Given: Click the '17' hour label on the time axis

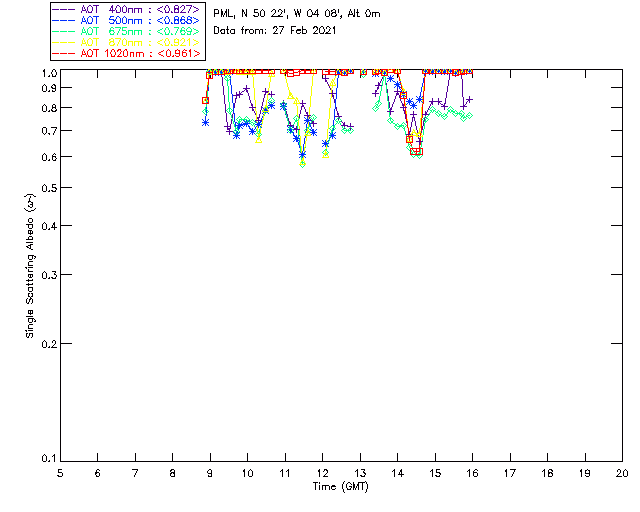Looking at the screenshot, I should coord(510,473).
